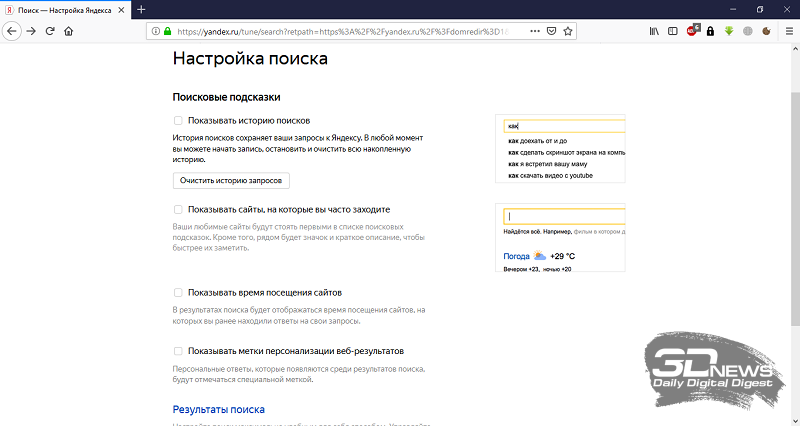
Task: Minimize the browser window
Action: pyautogui.click(x=733, y=9)
